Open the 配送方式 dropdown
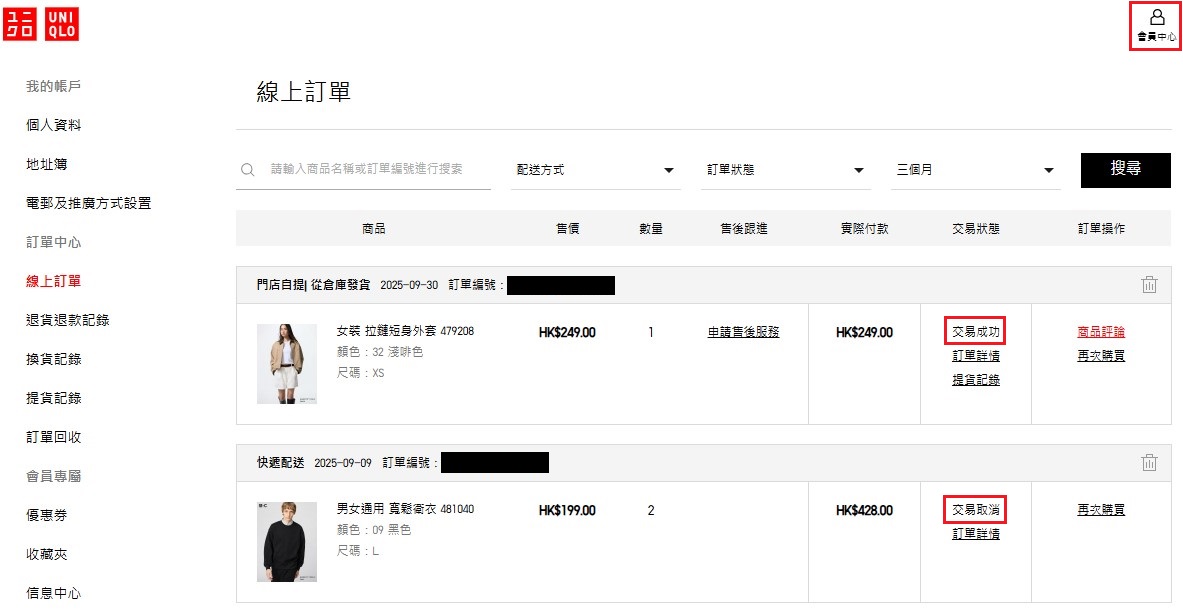 (595, 170)
